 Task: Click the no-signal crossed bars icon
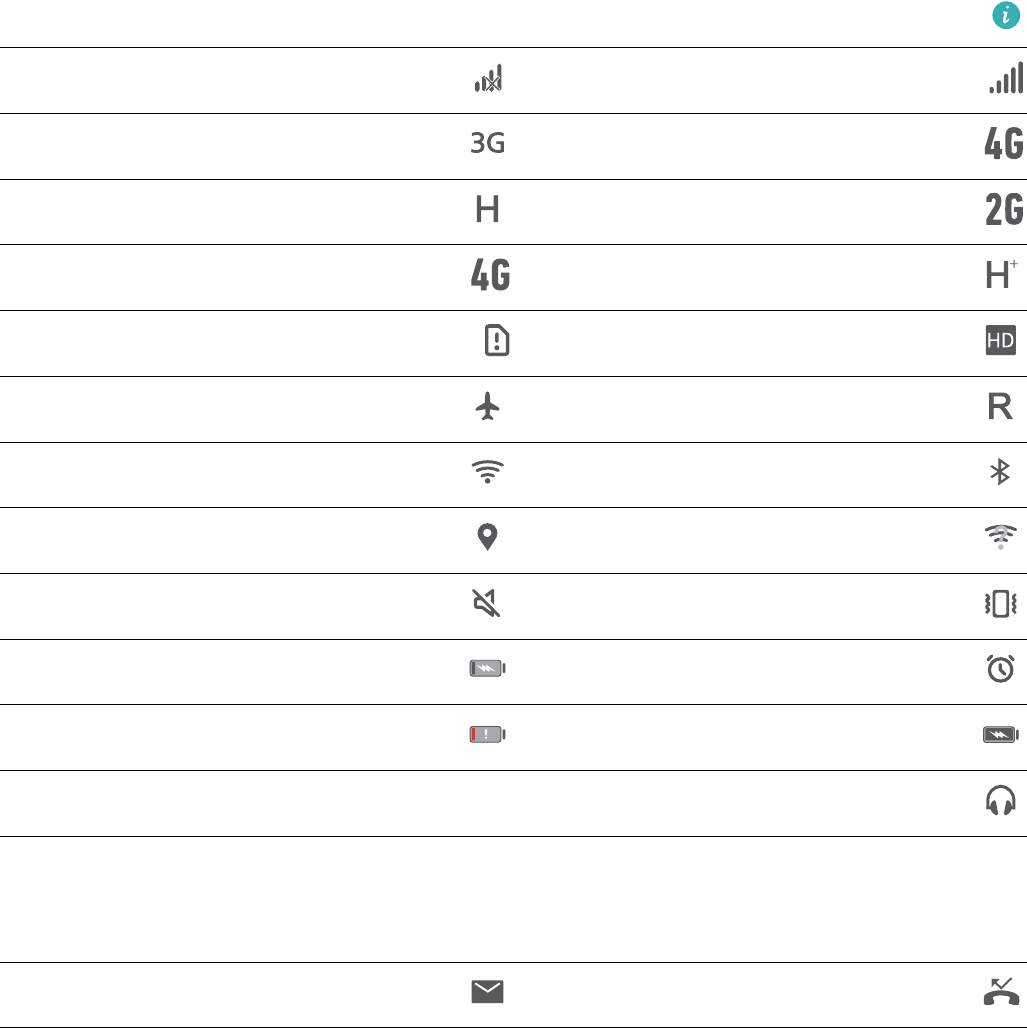[488, 79]
